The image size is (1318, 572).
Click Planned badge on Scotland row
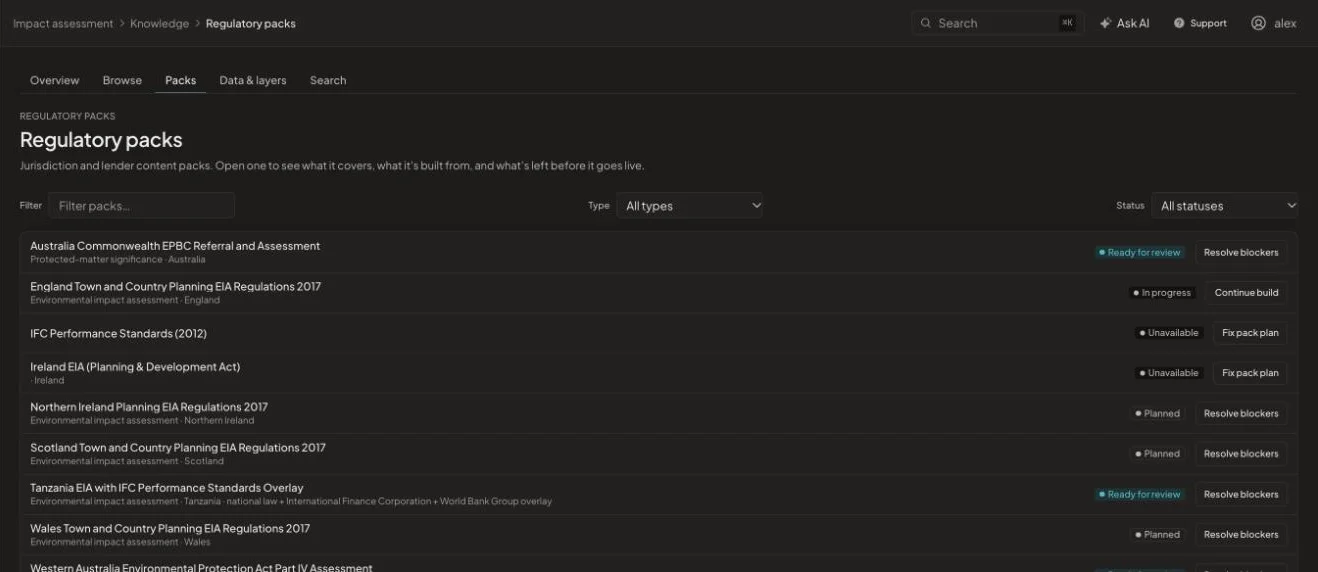pos(1157,454)
